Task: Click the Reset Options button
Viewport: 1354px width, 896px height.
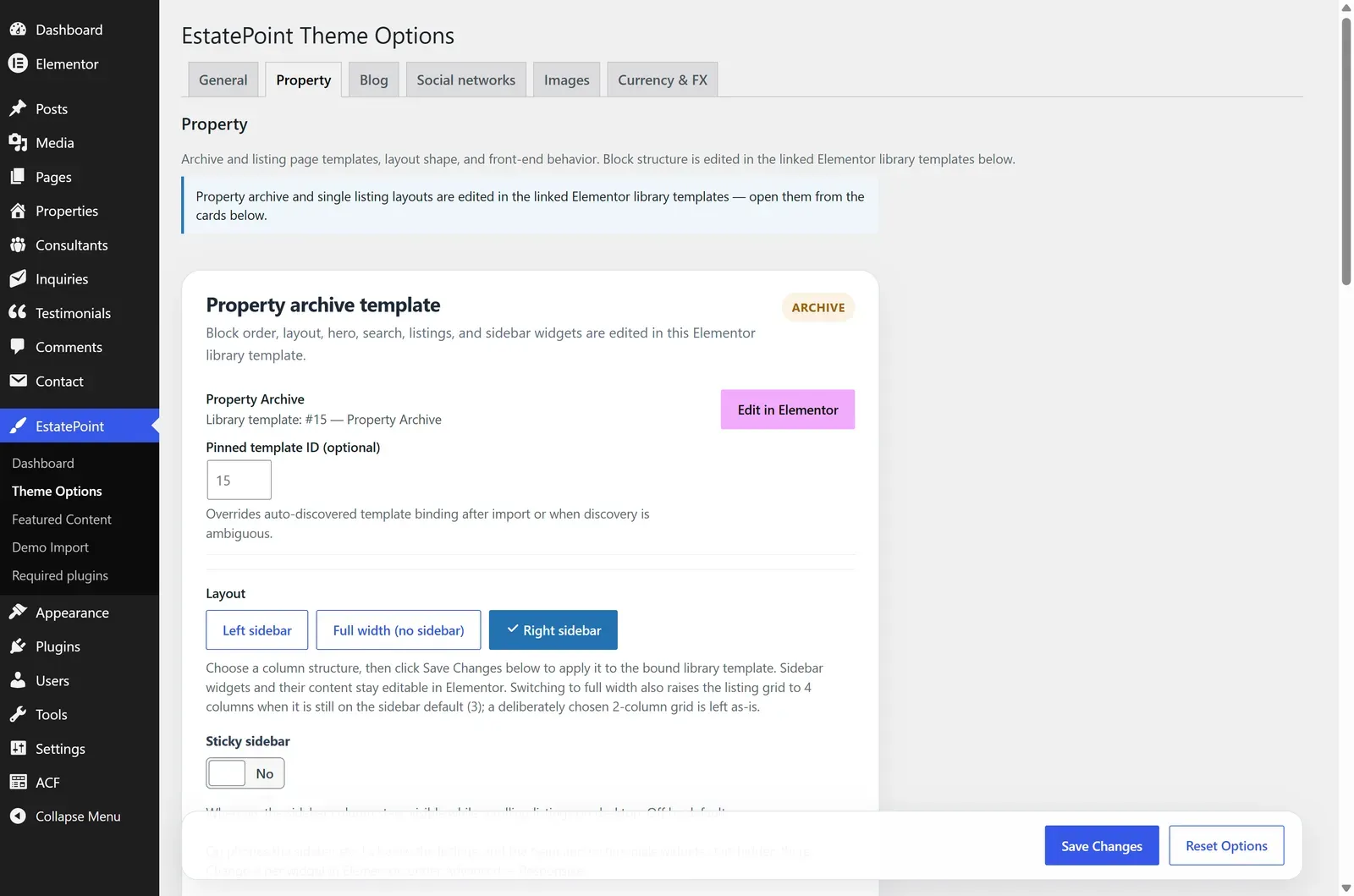Action: [x=1226, y=845]
